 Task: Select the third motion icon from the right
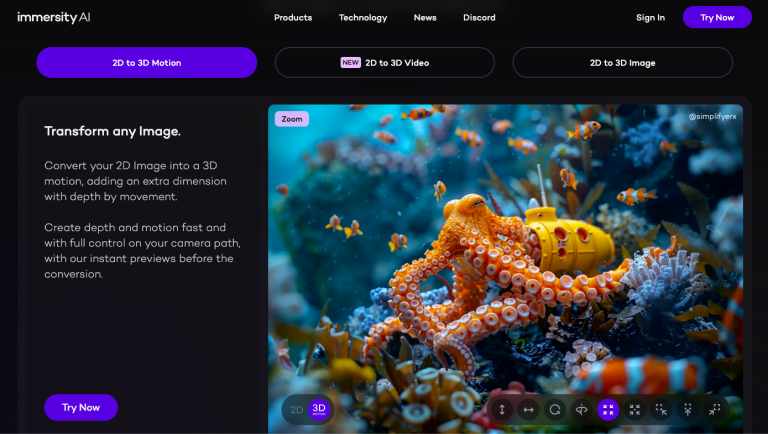[661, 410]
